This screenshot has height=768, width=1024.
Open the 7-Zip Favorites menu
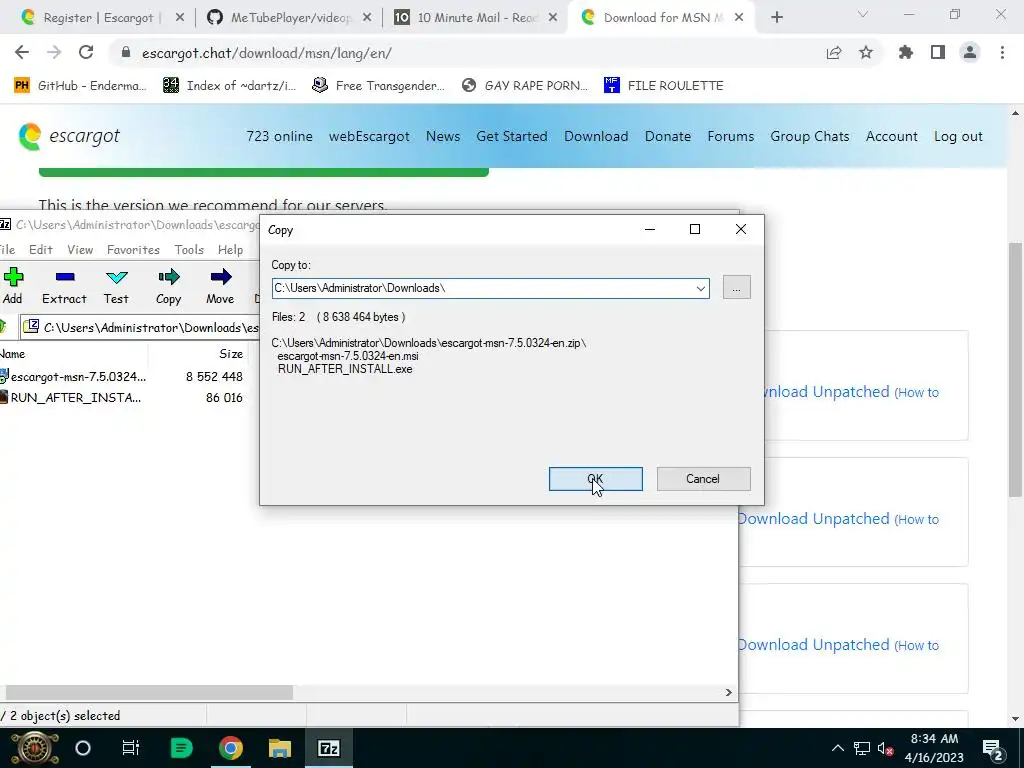click(133, 249)
